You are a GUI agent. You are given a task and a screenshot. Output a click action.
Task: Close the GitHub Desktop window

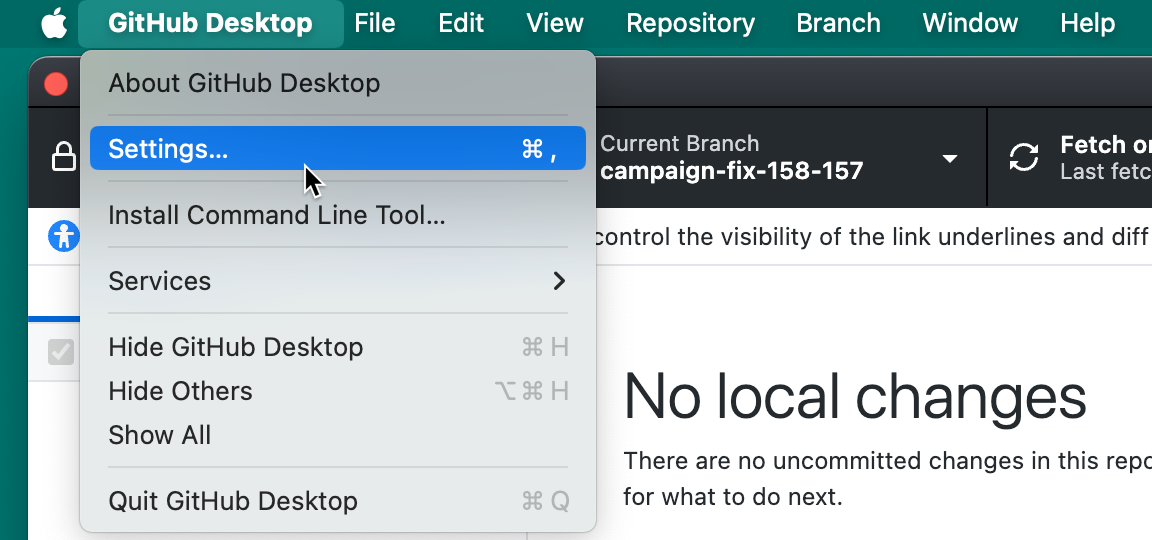click(x=56, y=84)
